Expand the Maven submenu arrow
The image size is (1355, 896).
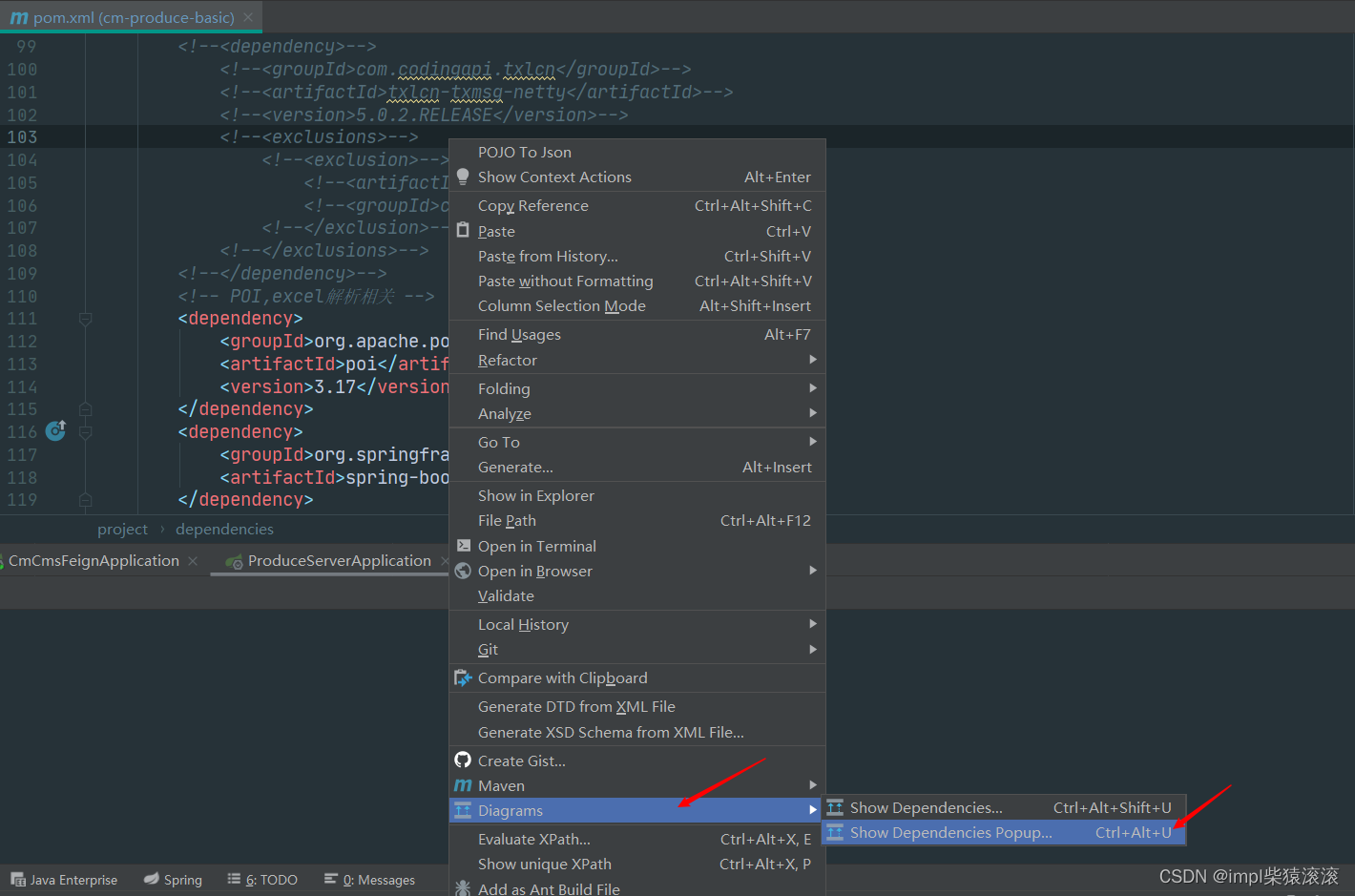(x=813, y=785)
